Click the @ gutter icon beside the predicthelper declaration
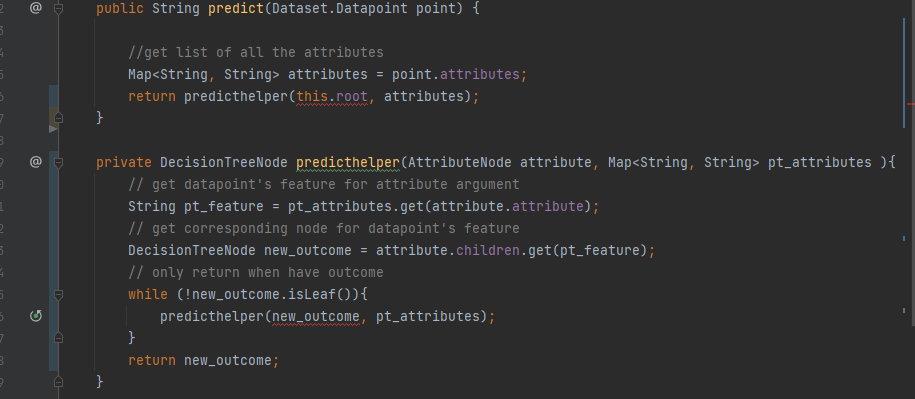 pyautogui.click(x=36, y=162)
